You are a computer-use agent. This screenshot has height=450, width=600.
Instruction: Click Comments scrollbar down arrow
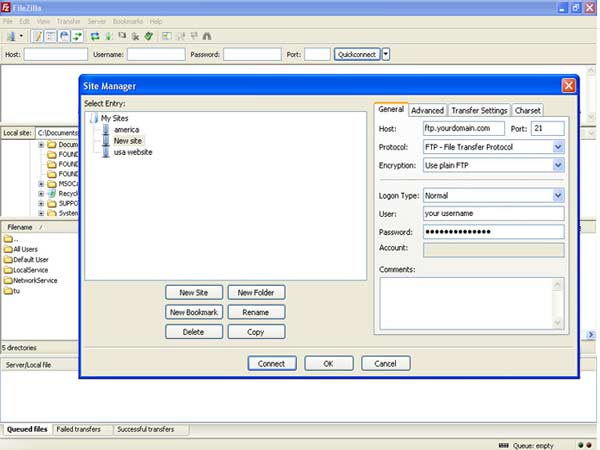(x=558, y=323)
